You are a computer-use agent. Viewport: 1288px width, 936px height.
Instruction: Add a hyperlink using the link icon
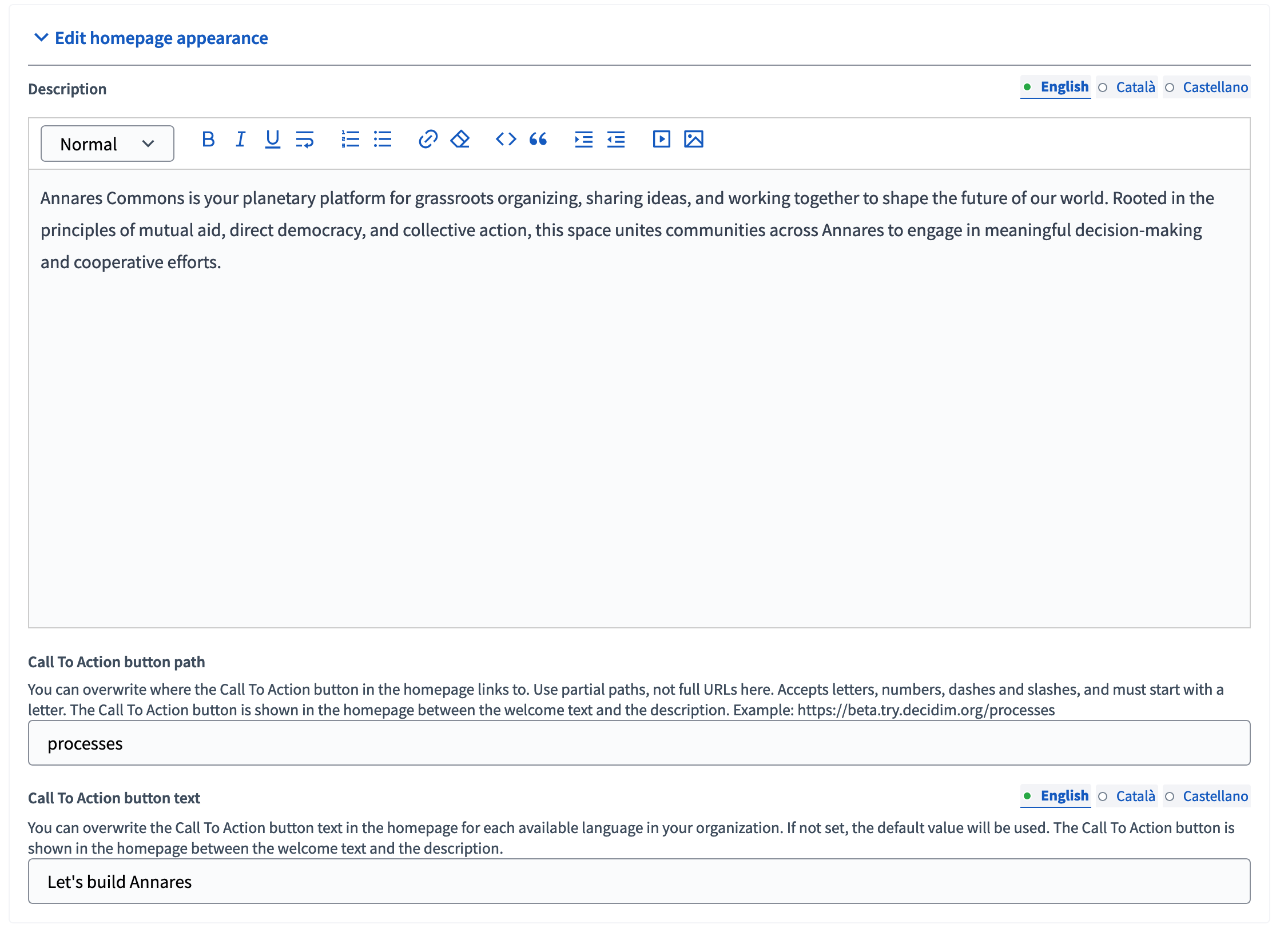point(428,139)
